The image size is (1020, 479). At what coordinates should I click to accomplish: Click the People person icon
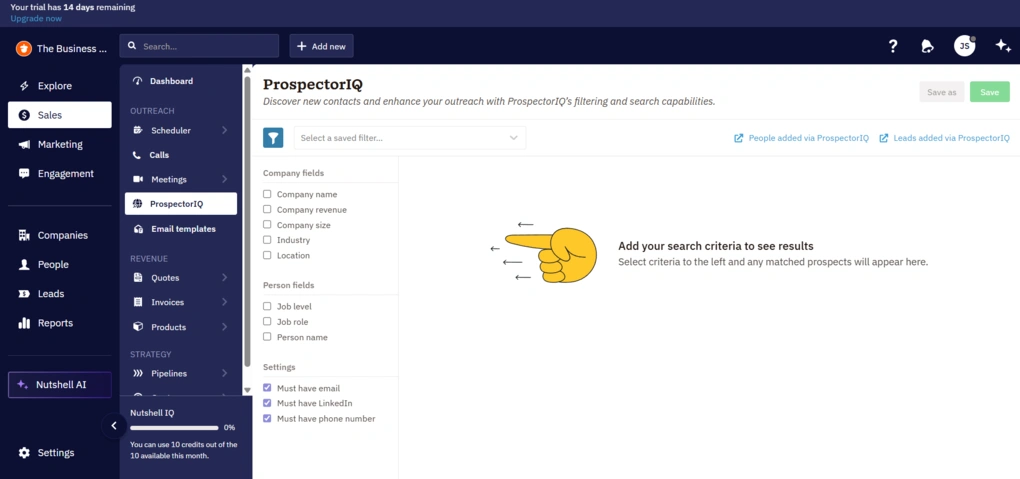(24, 265)
